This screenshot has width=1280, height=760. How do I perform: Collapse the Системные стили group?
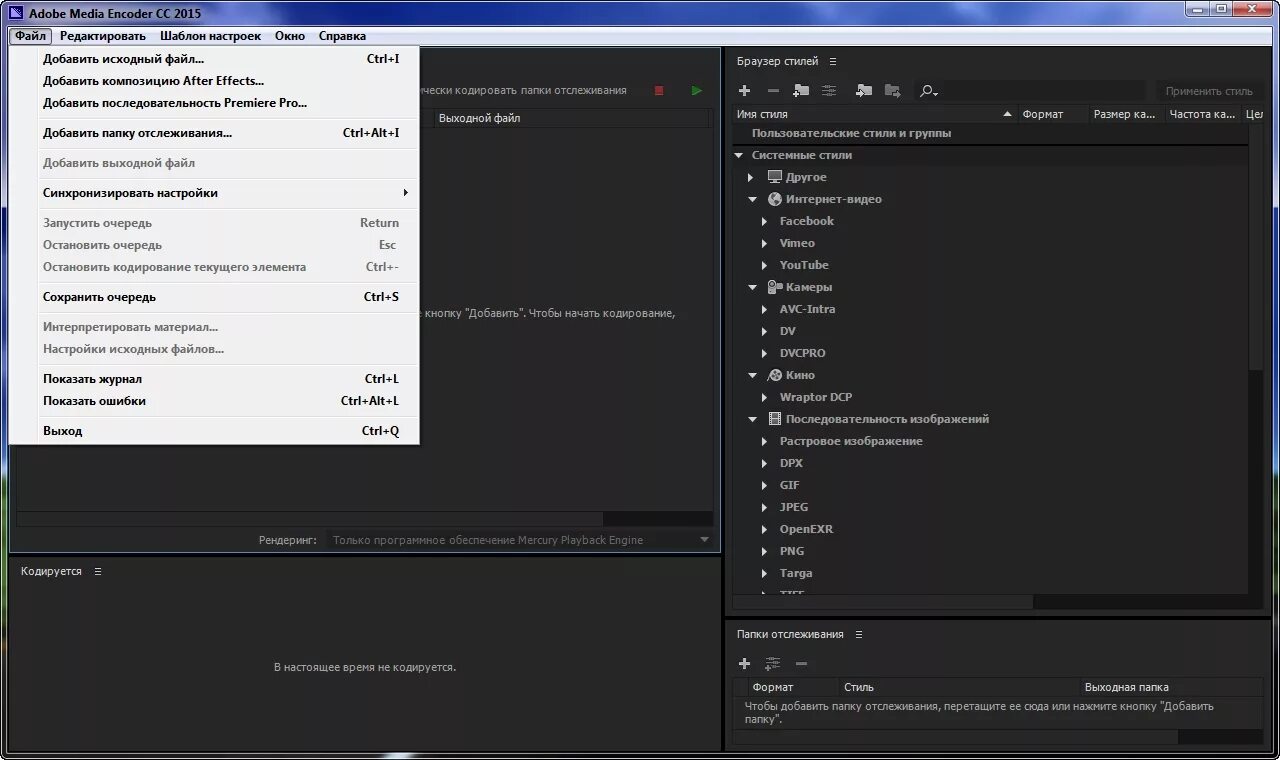[x=740, y=155]
